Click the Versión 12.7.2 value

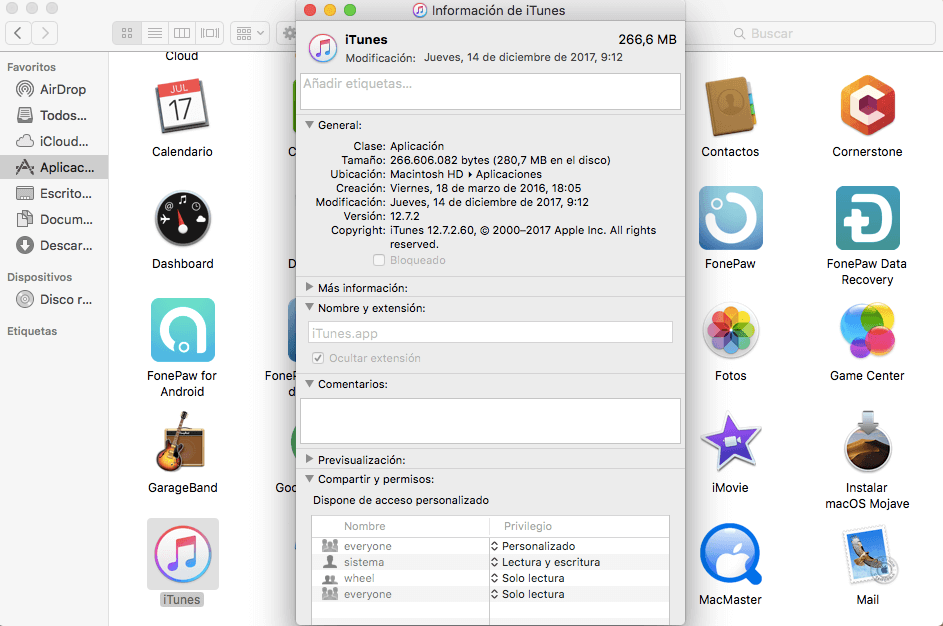point(405,216)
